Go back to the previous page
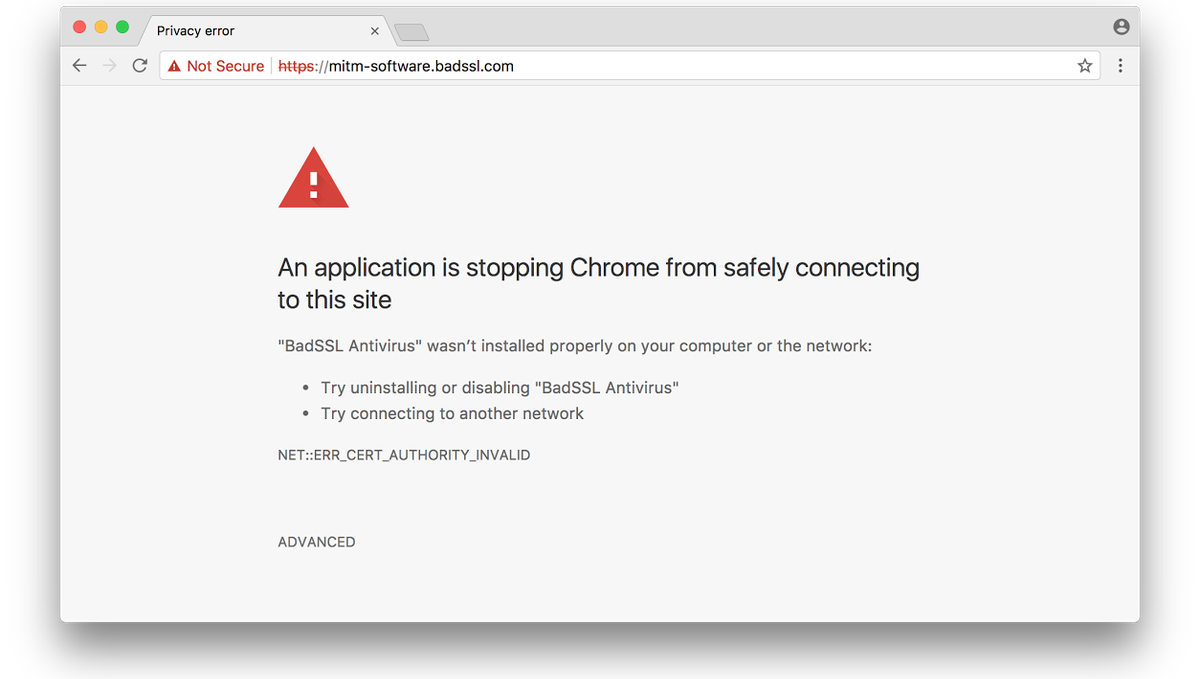Viewport: 1200px width, 679px height. pos(80,66)
